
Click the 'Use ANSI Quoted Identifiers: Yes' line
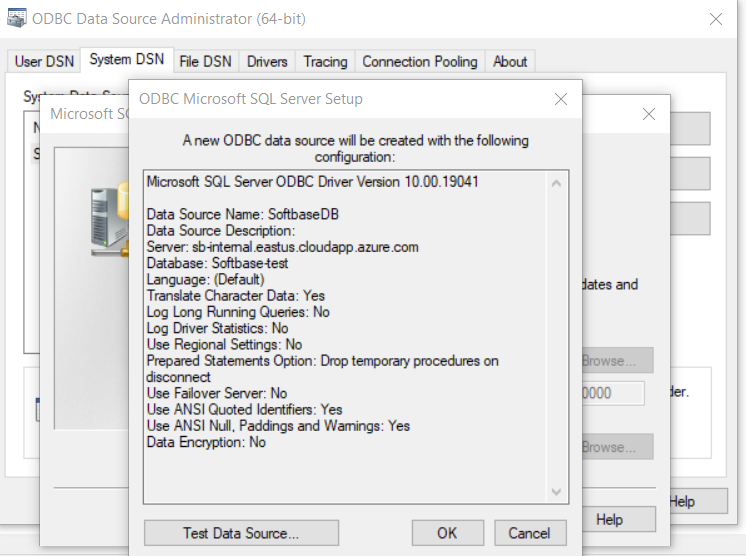click(245, 410)
